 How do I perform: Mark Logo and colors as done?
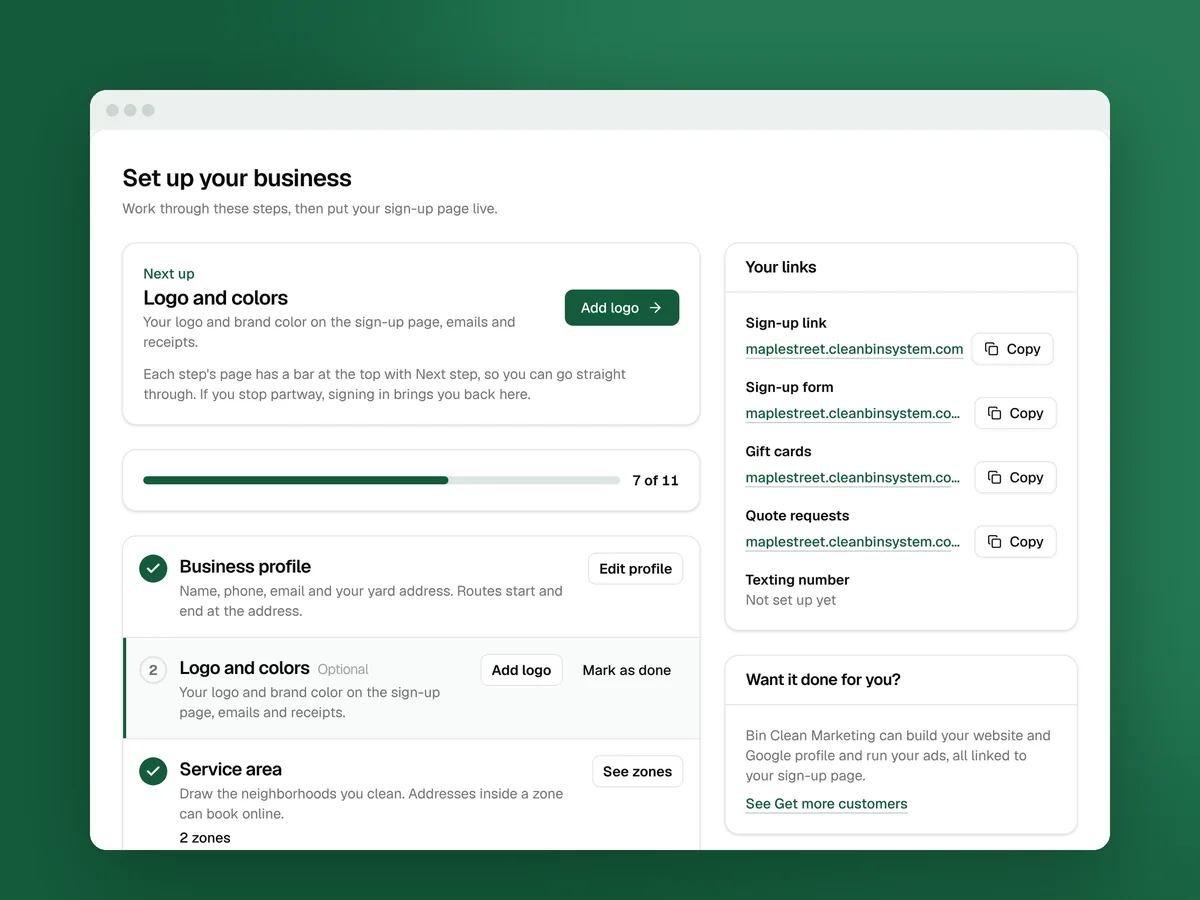tap(627, 670)
